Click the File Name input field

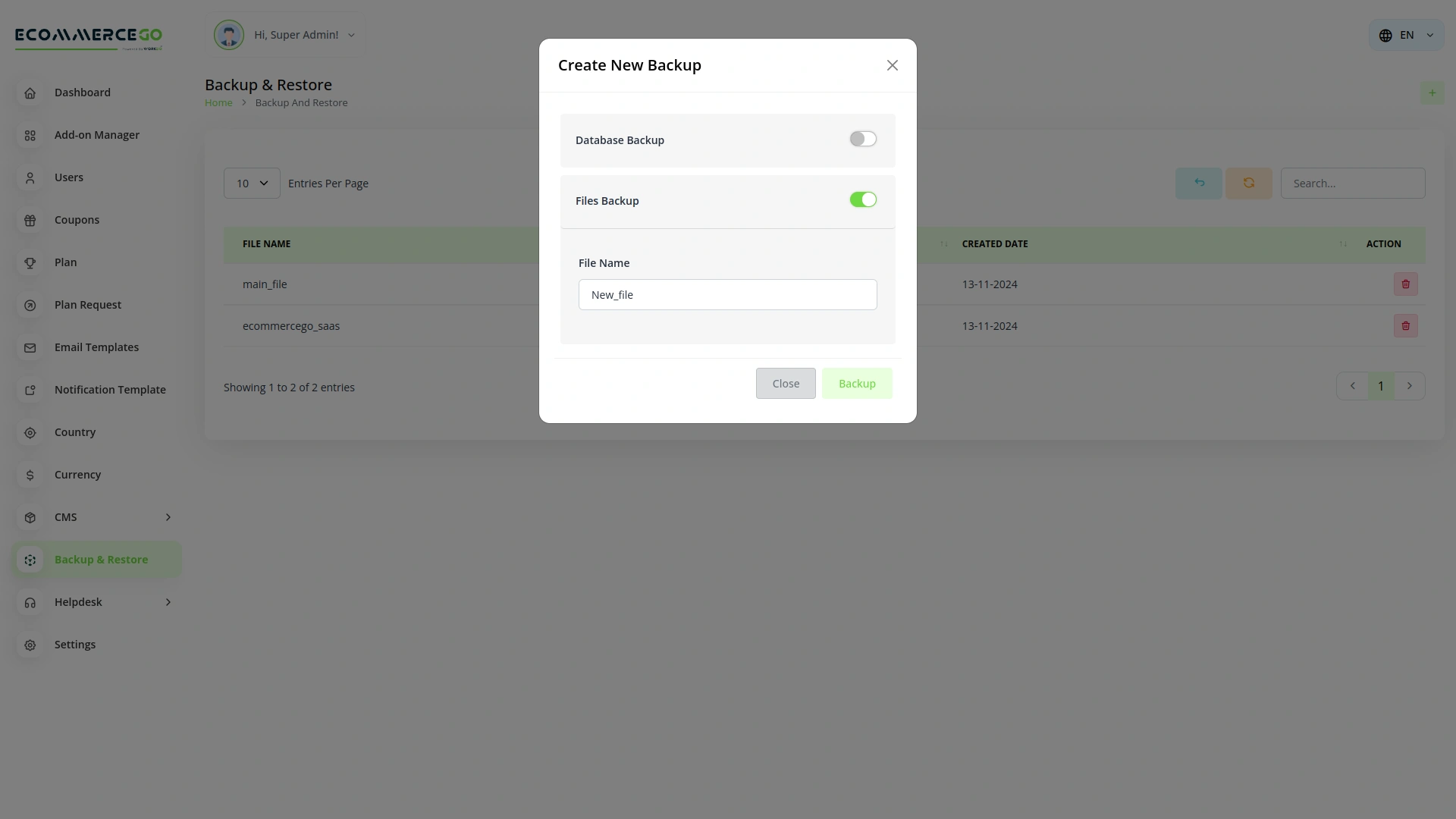[x=727, y=295]
